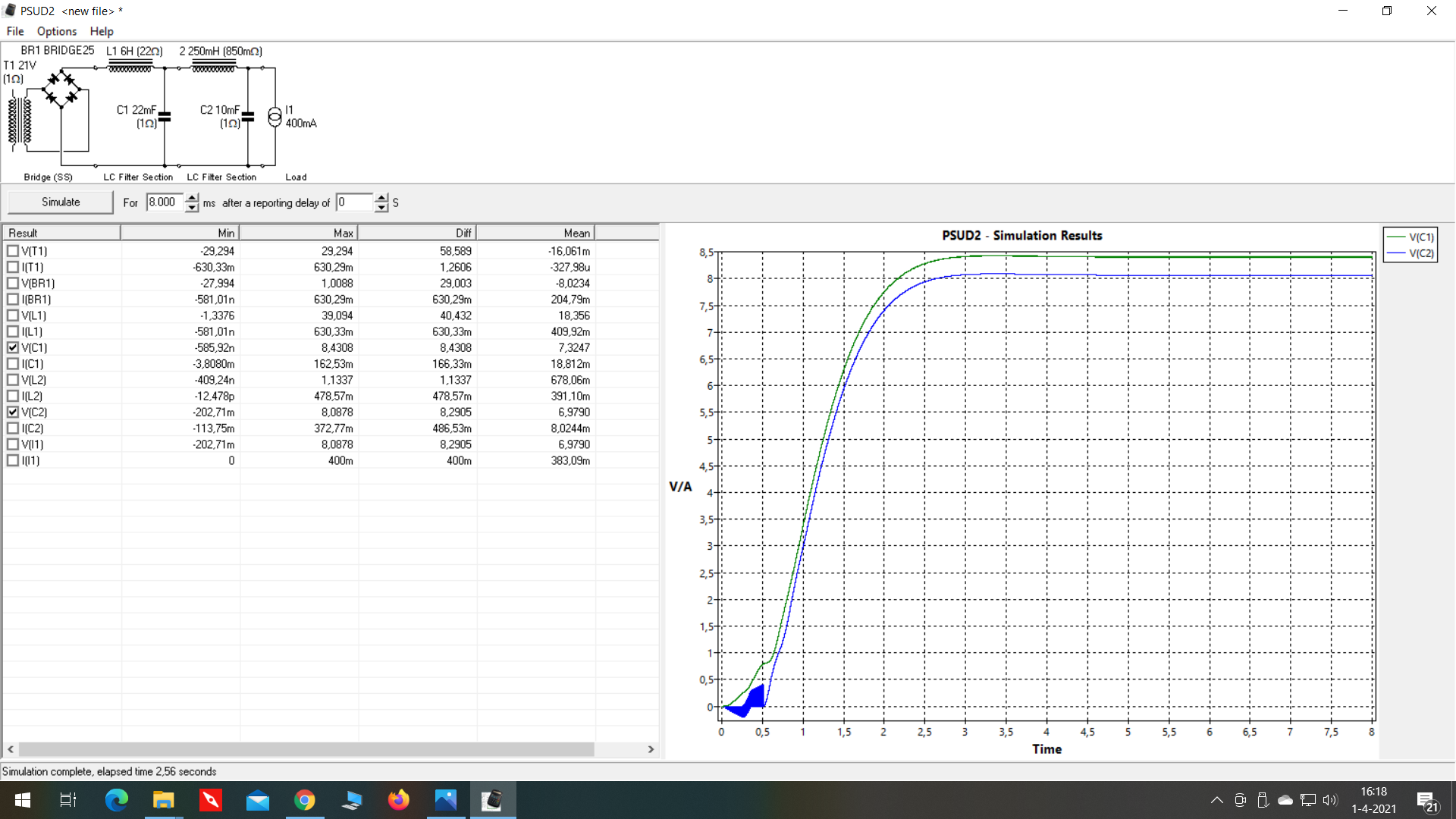Launch Firefox from the taskbar
The width and height of the screenshot is (1456, 819).
pyautogui.click(x=399, y=800)
